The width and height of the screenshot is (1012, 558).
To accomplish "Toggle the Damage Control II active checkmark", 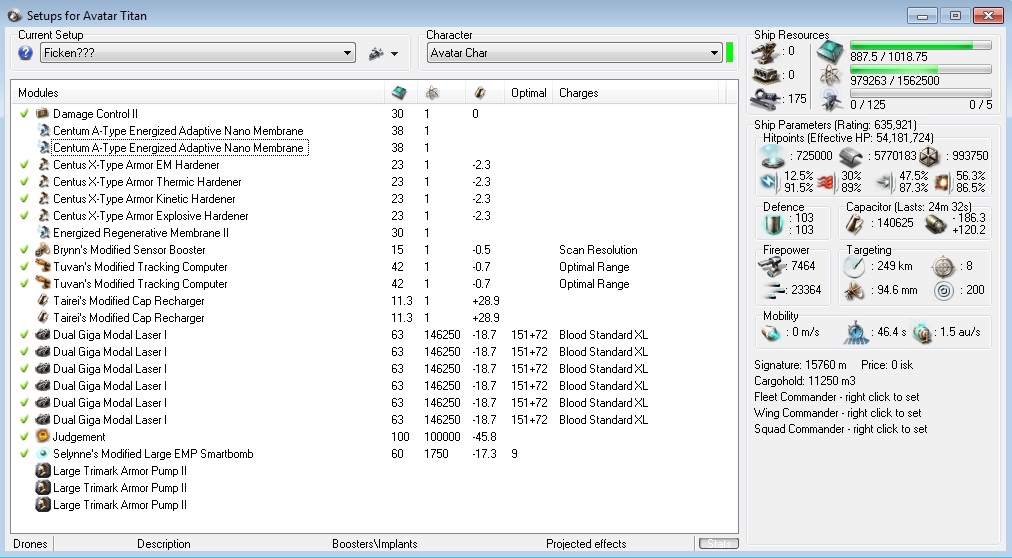I will coord(25,114).
